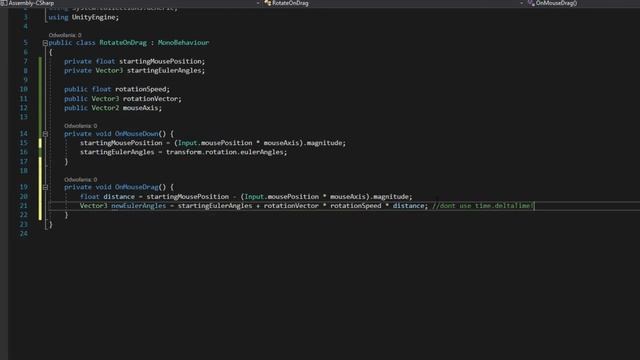This screenshot has height=360, width=640.
Task: Click "newEulerAngles" on line 21
Action: (x=138, y=206)
